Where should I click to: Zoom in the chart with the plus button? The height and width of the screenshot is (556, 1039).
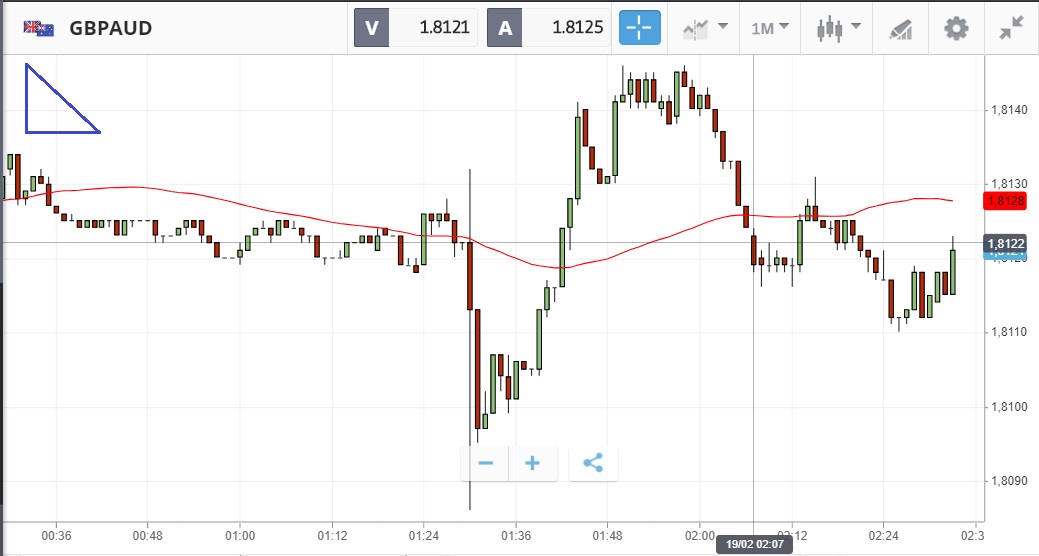pos(533,463)
